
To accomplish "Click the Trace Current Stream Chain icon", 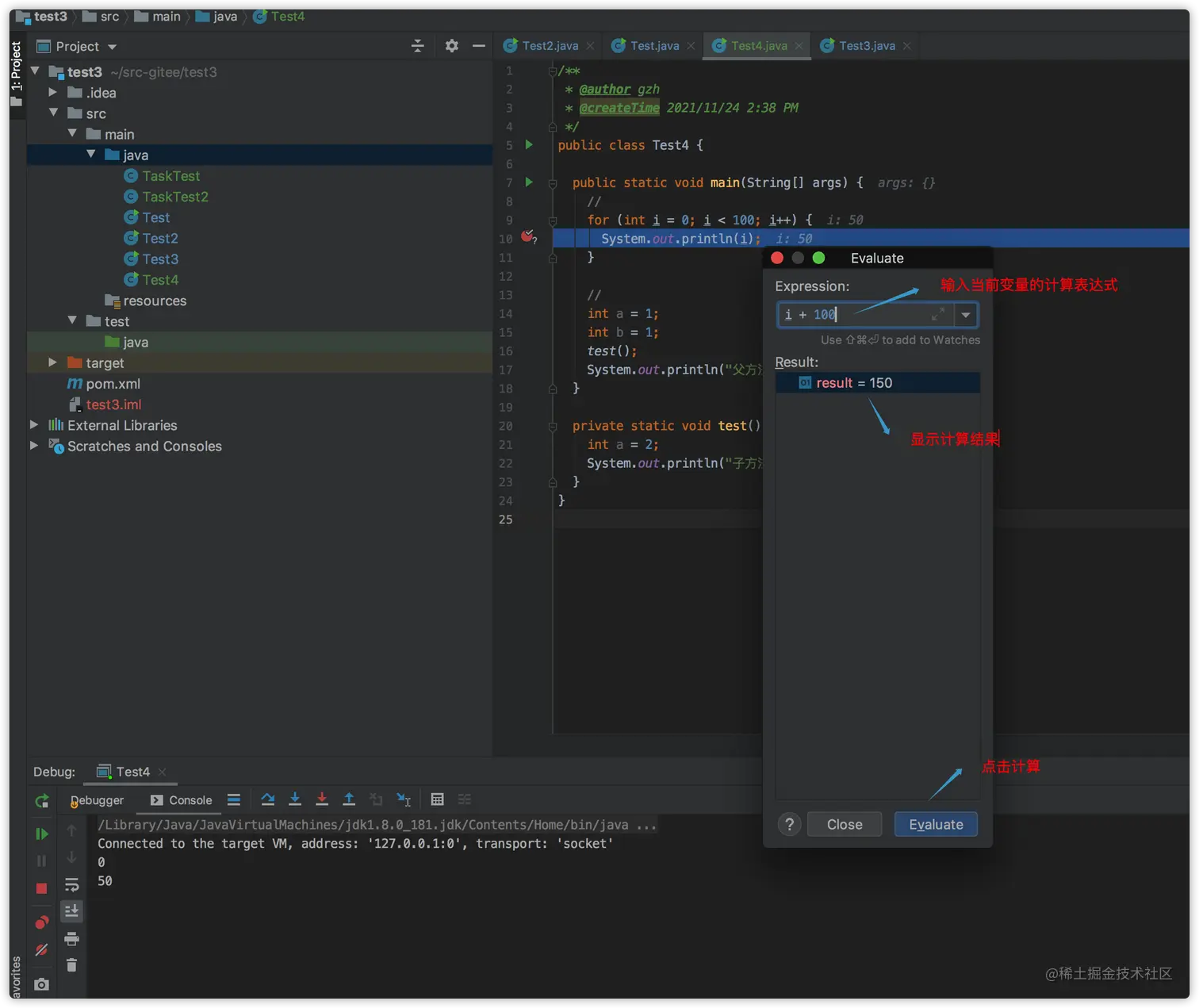I will point(465,799).
